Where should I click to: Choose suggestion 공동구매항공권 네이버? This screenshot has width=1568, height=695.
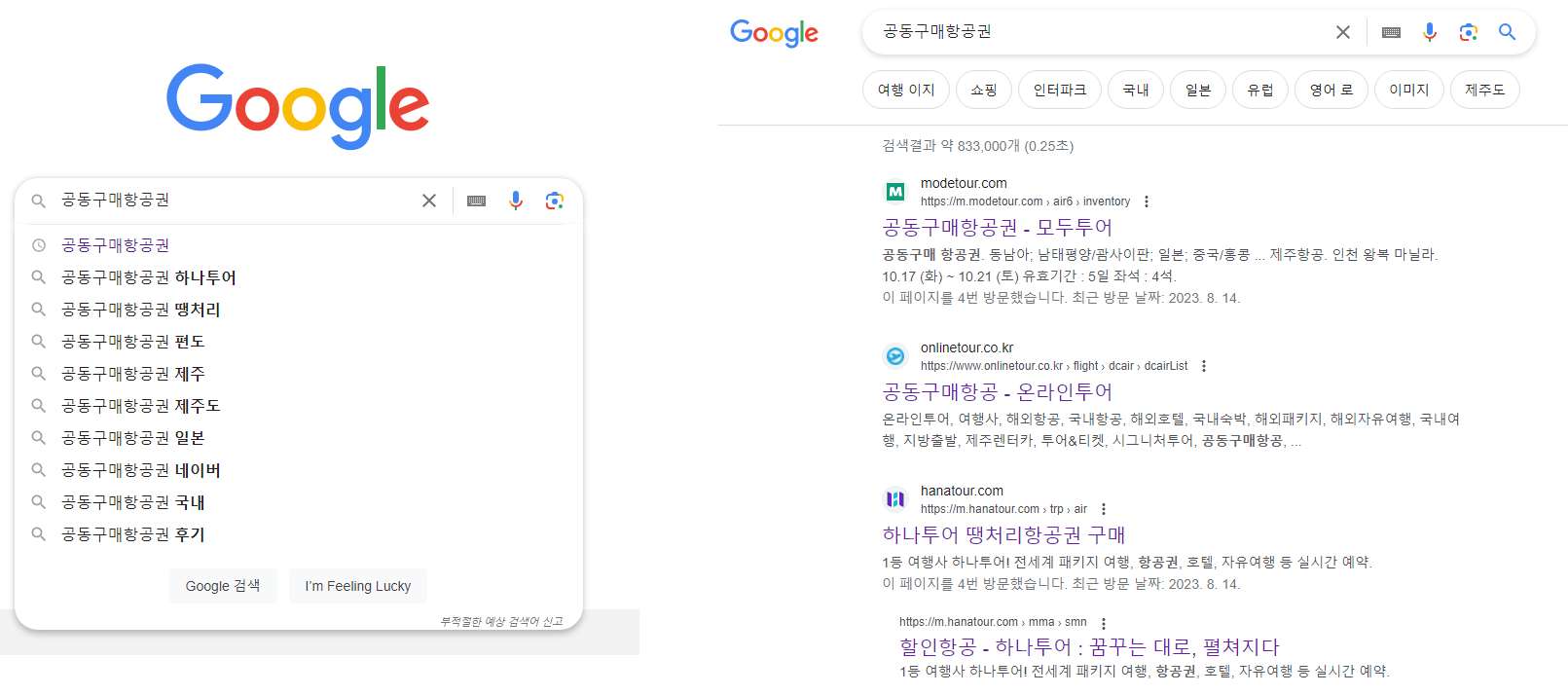[299, 470]
